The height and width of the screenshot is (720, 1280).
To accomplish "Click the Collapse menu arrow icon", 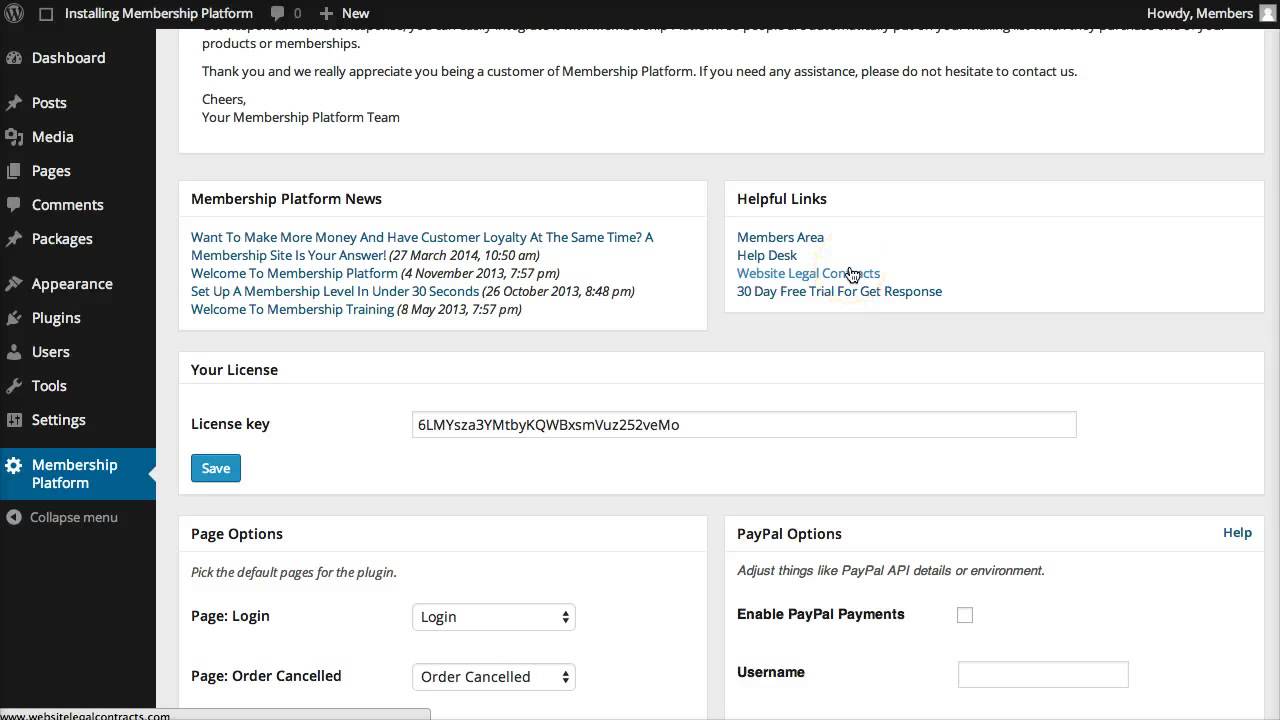I will point(14,517).
